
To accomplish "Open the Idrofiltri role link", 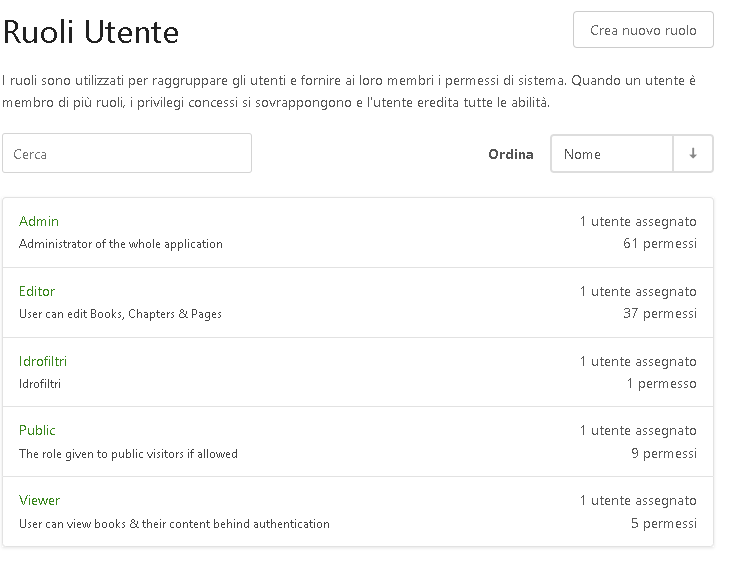I will pos(43,361).
